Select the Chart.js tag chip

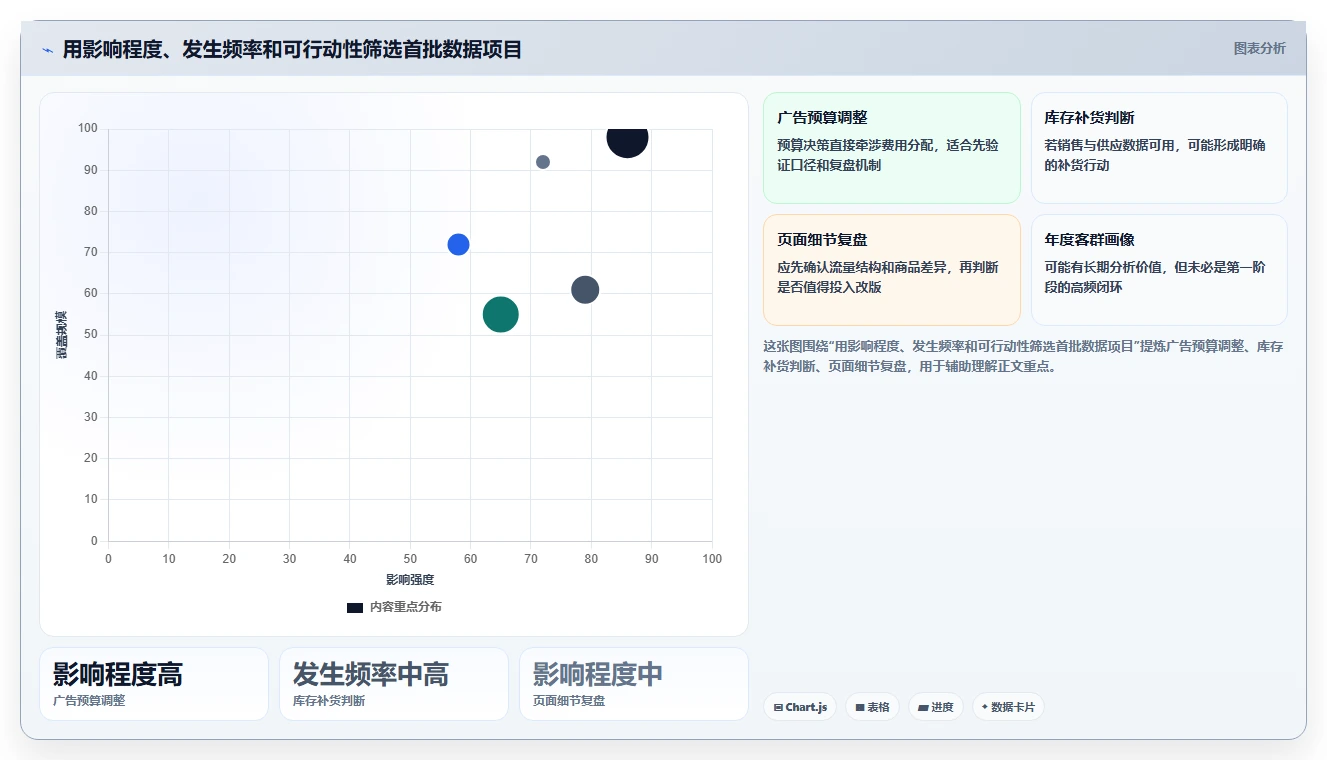[x=800, y=707]
